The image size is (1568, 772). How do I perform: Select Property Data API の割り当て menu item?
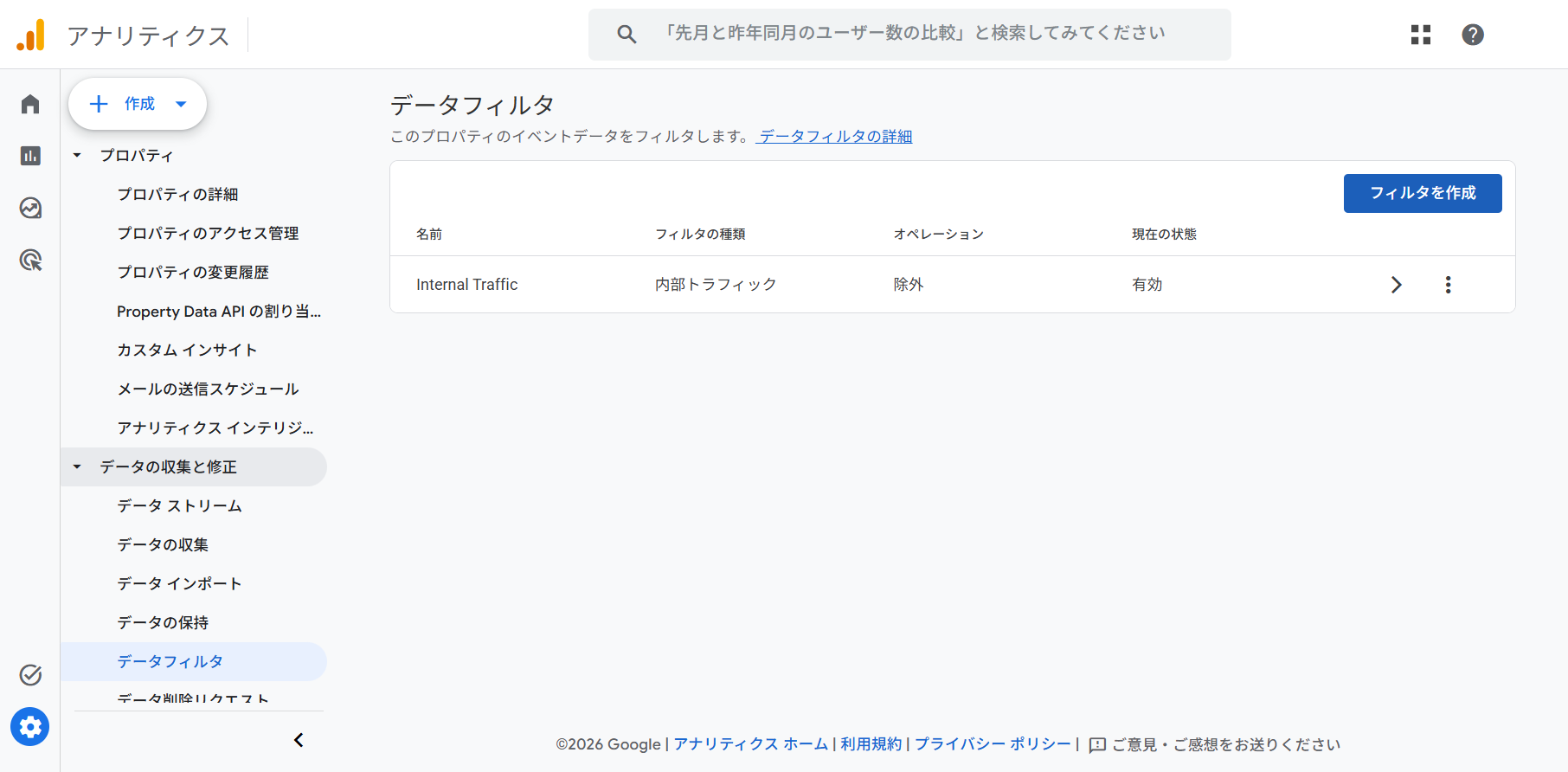219,312
